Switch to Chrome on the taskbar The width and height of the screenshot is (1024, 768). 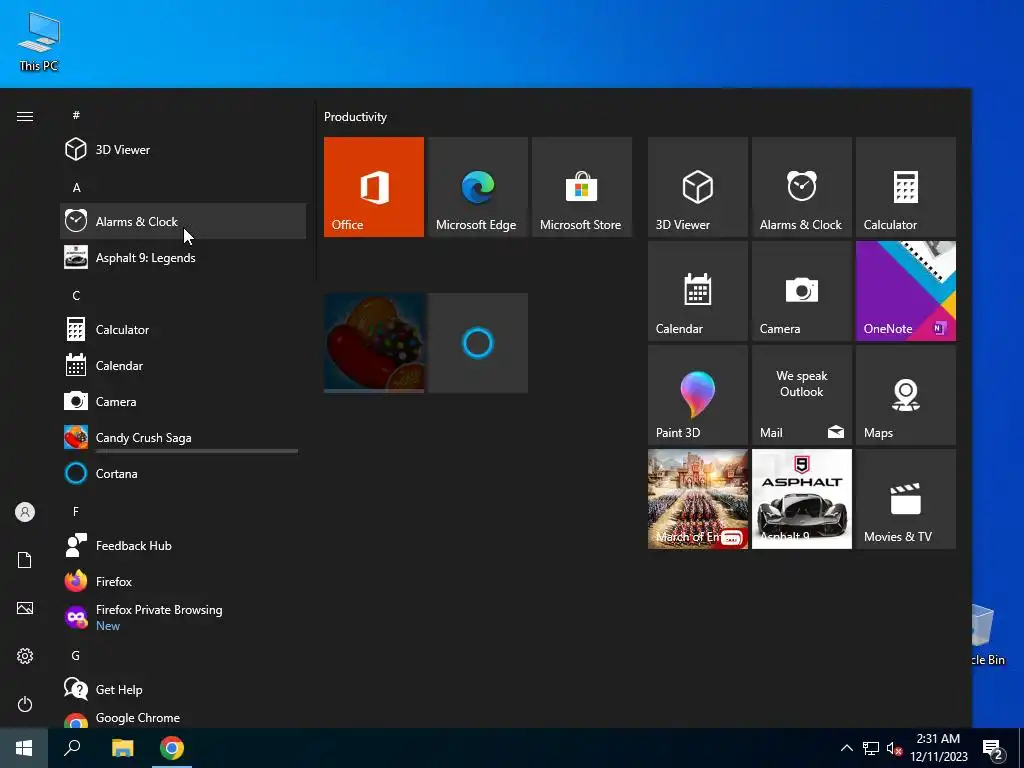[172, 748]
